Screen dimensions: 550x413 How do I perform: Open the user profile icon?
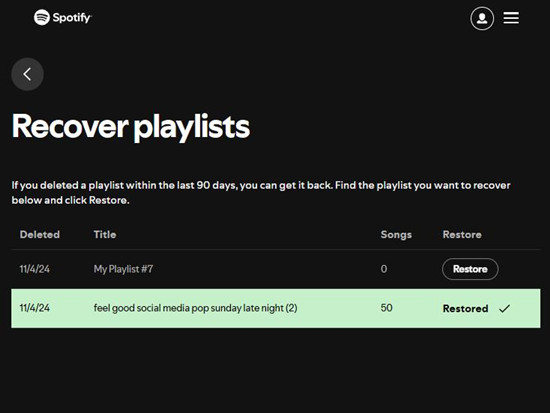tap(482, 18)
